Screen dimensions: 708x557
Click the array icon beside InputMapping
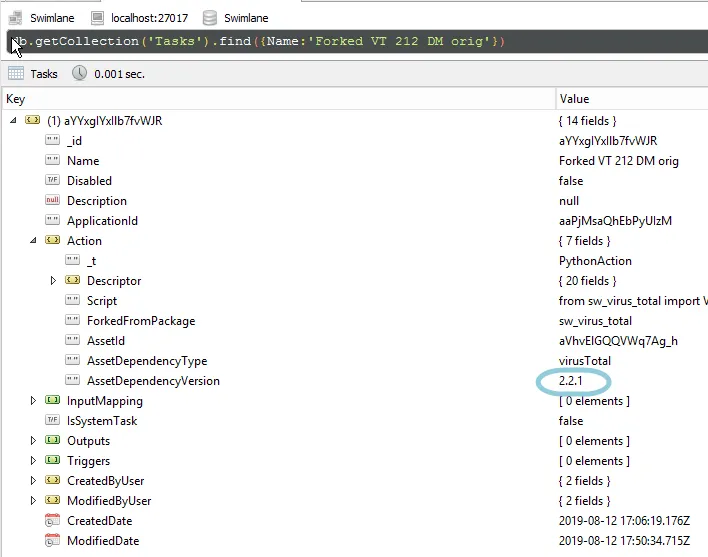[x=52, y=400]
